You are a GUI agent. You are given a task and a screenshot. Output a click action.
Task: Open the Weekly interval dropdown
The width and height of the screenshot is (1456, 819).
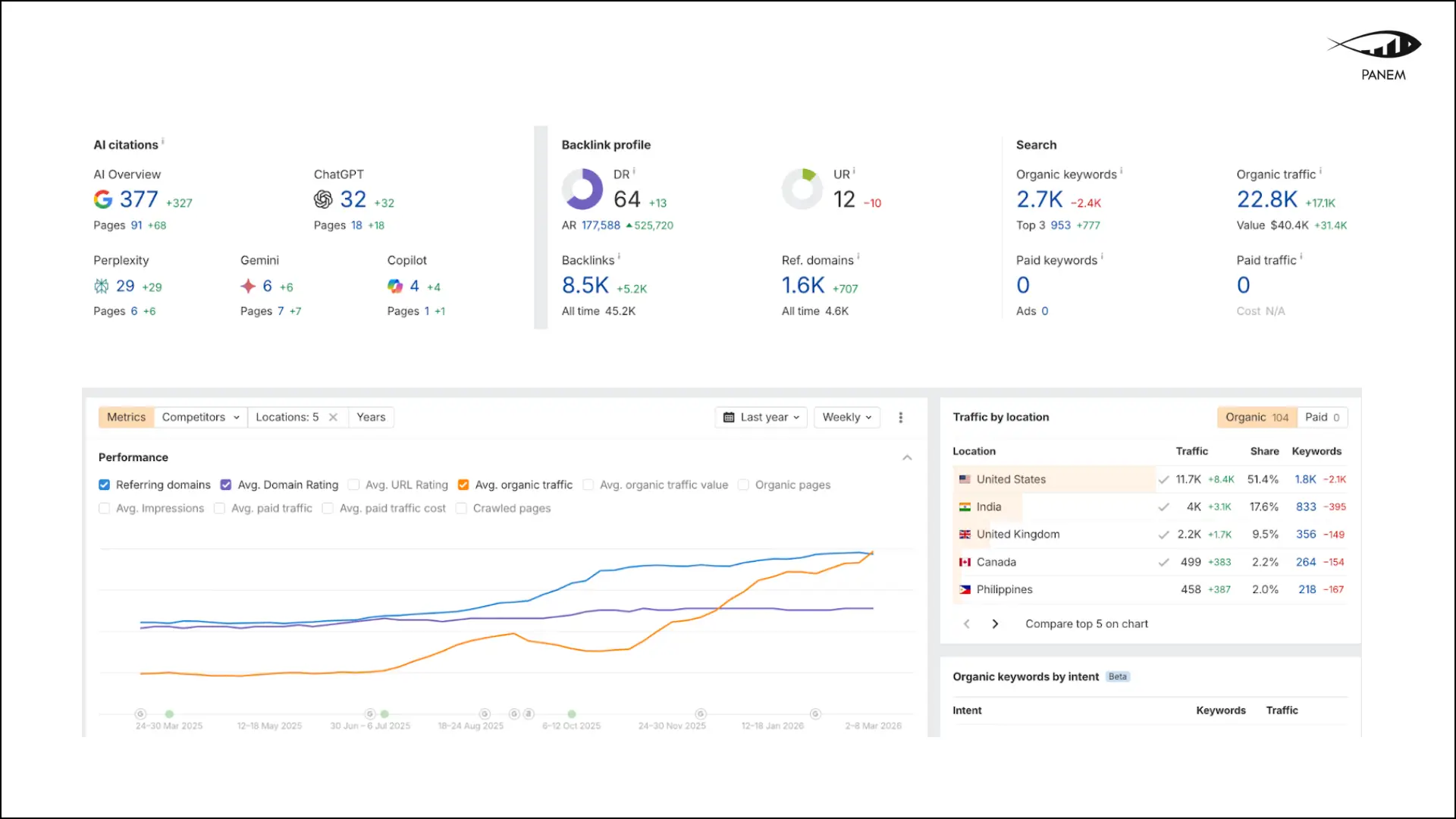[846, 417]
